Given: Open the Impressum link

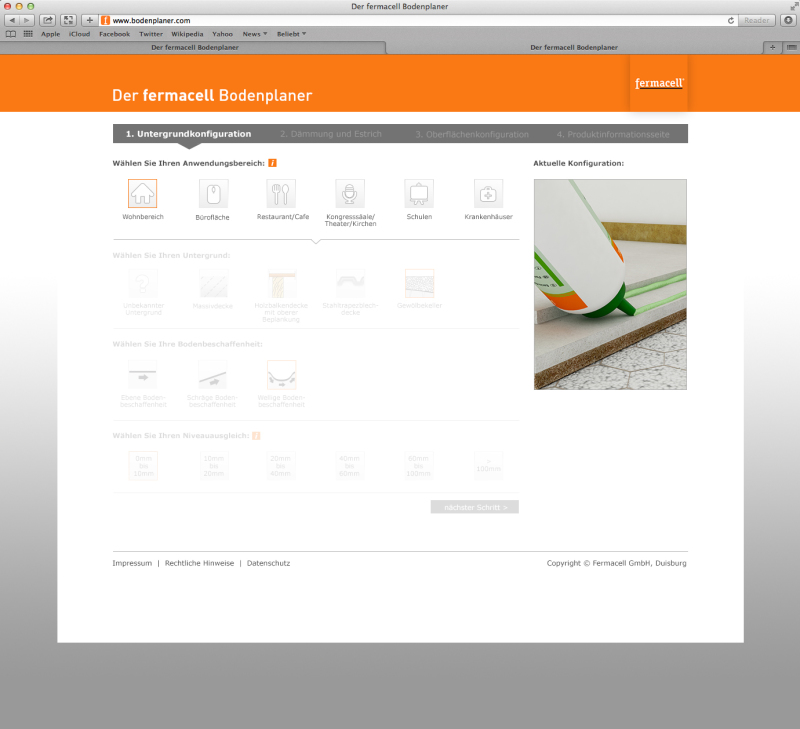Looking at the screenshot, I should tap(132, 563).
